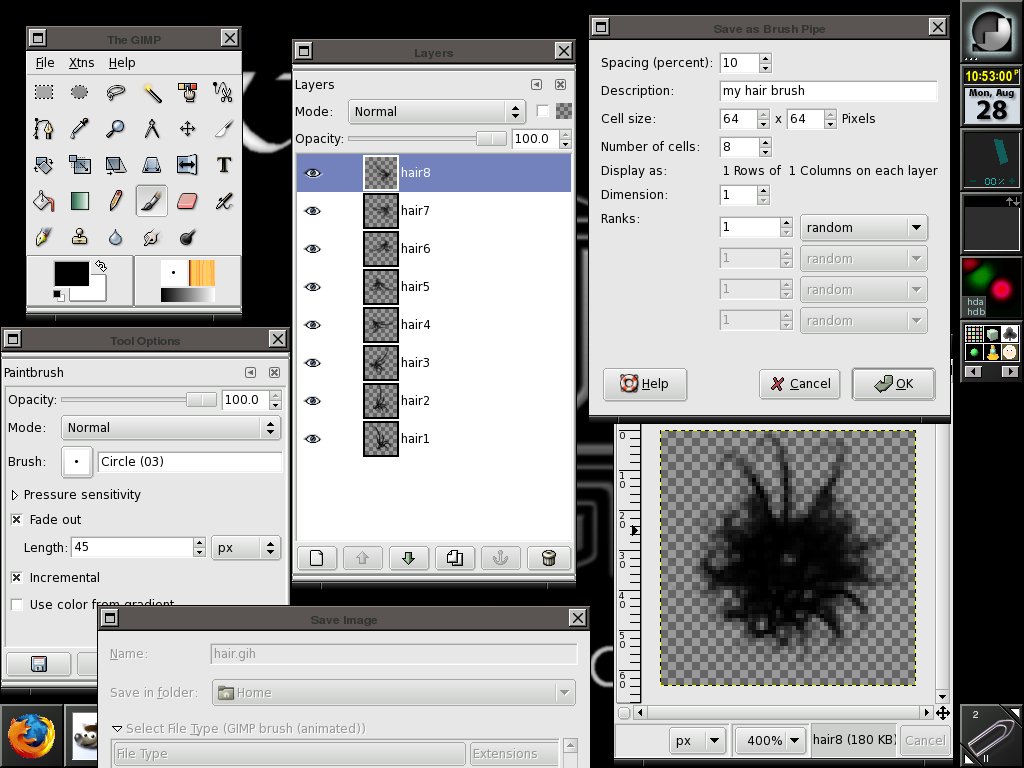1024x768 pixels.
Task: Choose the Color Picker eyedropper tool
Action: tap(80, 129)
